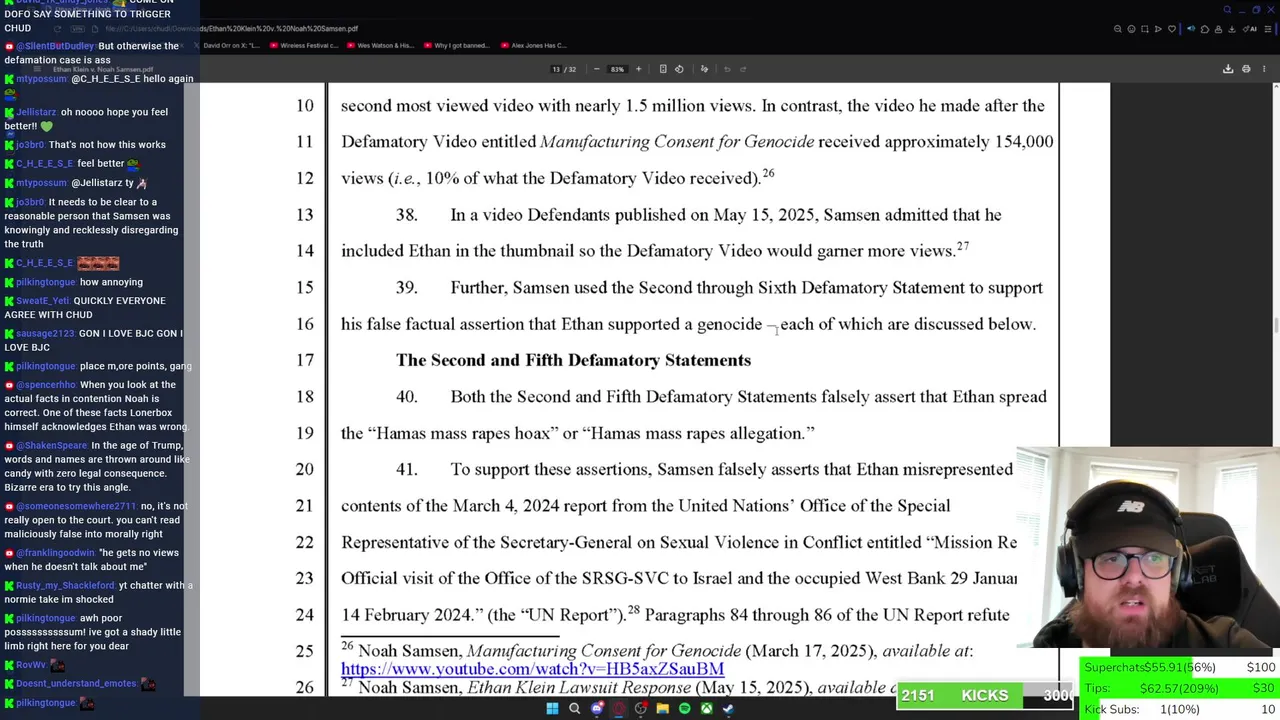Open the 'Alex Jones Has C...' bookmark
1280x720 pixels.
coord(534,45)
